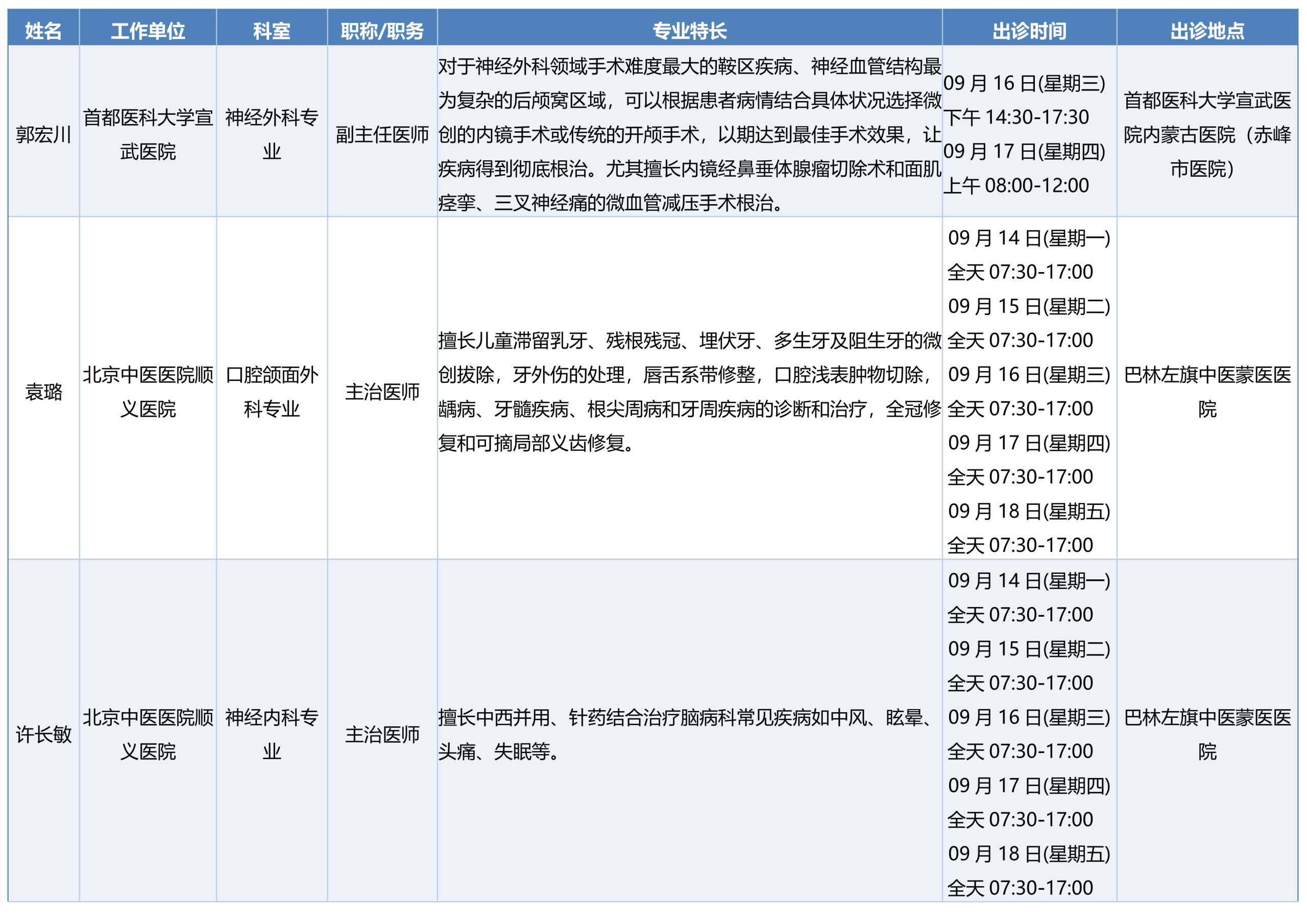Click the 赤峰市医院 location cell
The image size is (1307, 924).
click(x=1207, y=134)
